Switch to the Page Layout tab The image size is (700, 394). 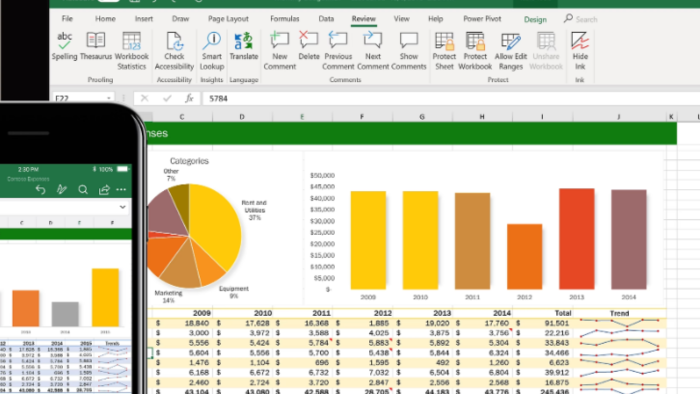[228, 19]
